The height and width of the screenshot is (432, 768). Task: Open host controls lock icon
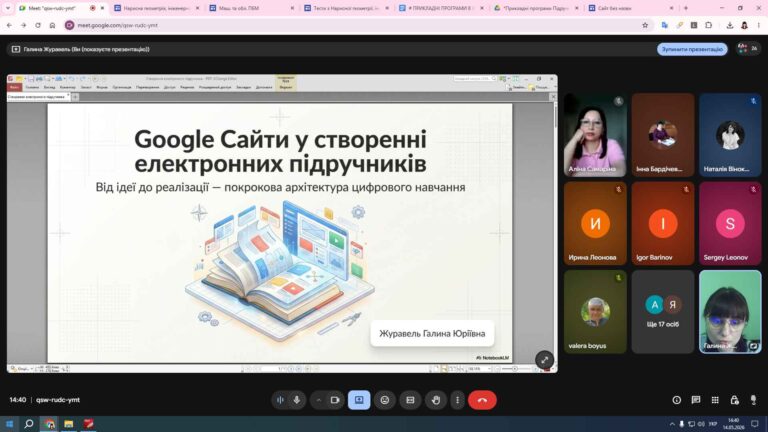pos(734,400)
